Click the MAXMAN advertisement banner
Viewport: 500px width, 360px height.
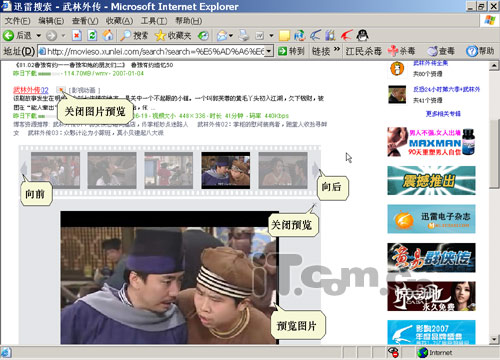[x=431, y=142]
